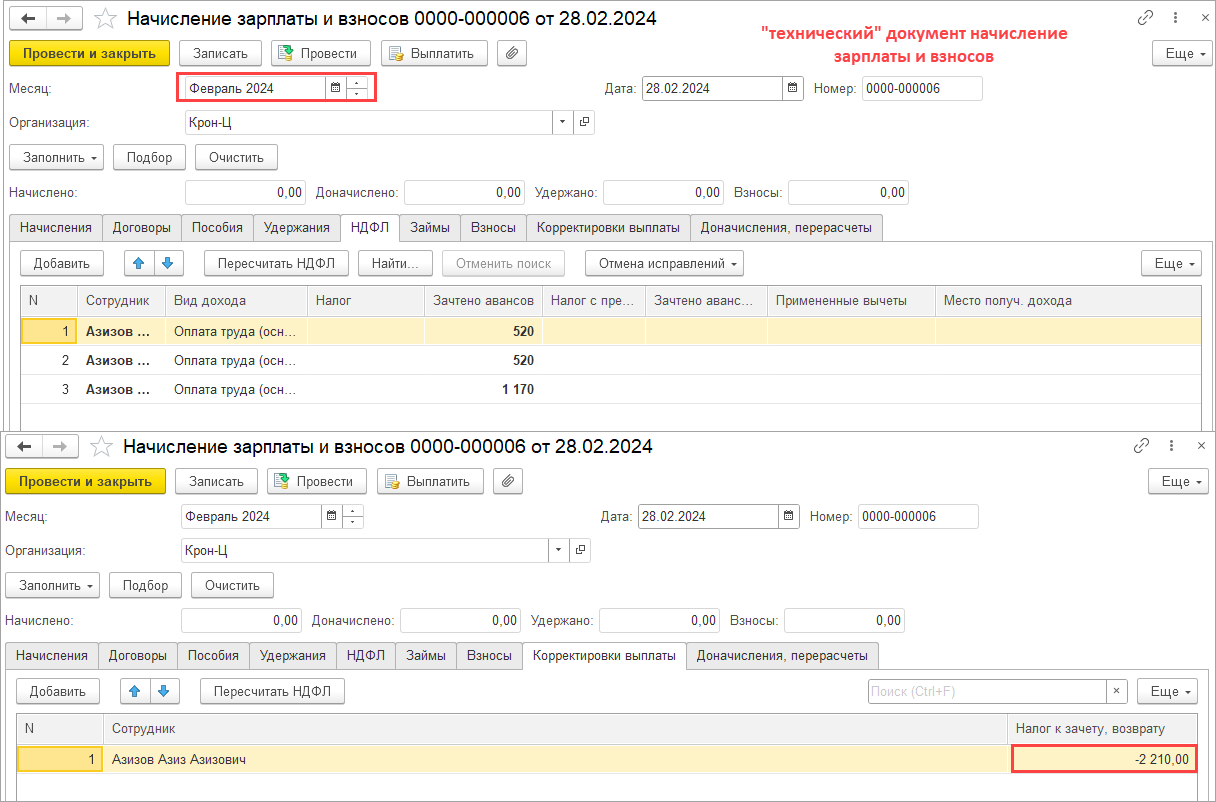Open the Заполнить dropdown in lower window
The image size is (1216, 802).
(52, 585)
